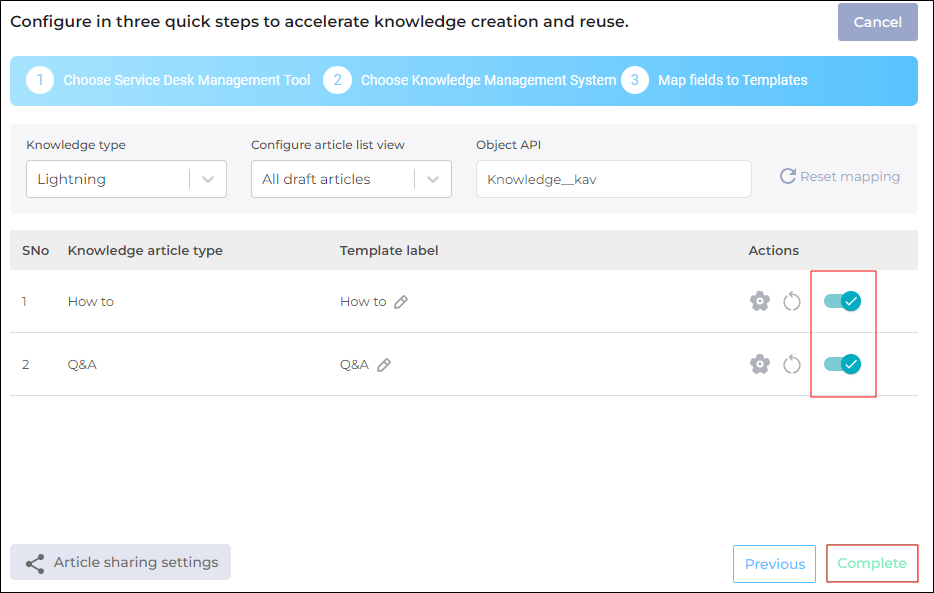This screenshot has width=934, height=593.
Task: Select step 3 Map fields to Templates
Action: click(714, 80)
